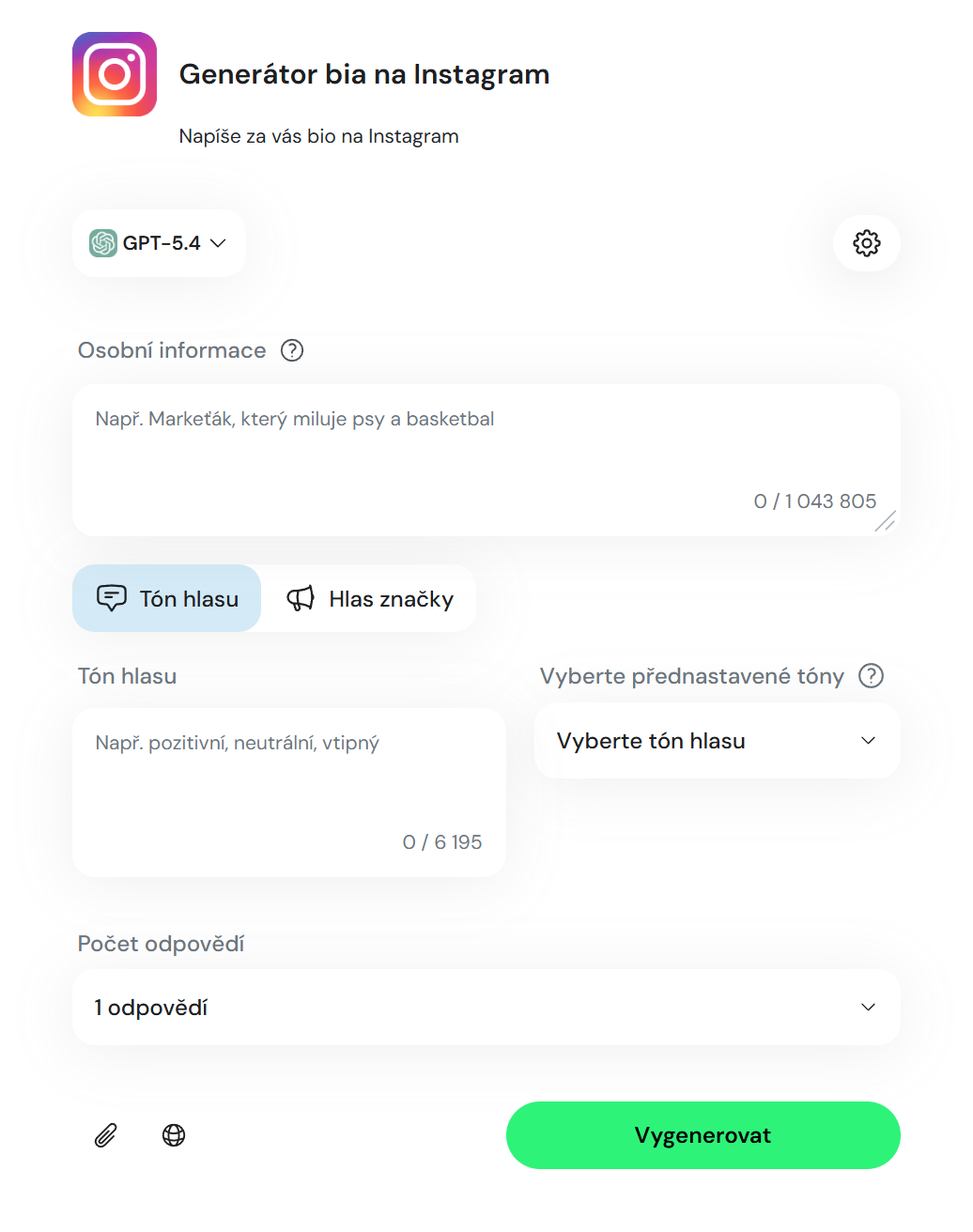
Task: Click the help icon beside Osobní informace
Action: 292,350
